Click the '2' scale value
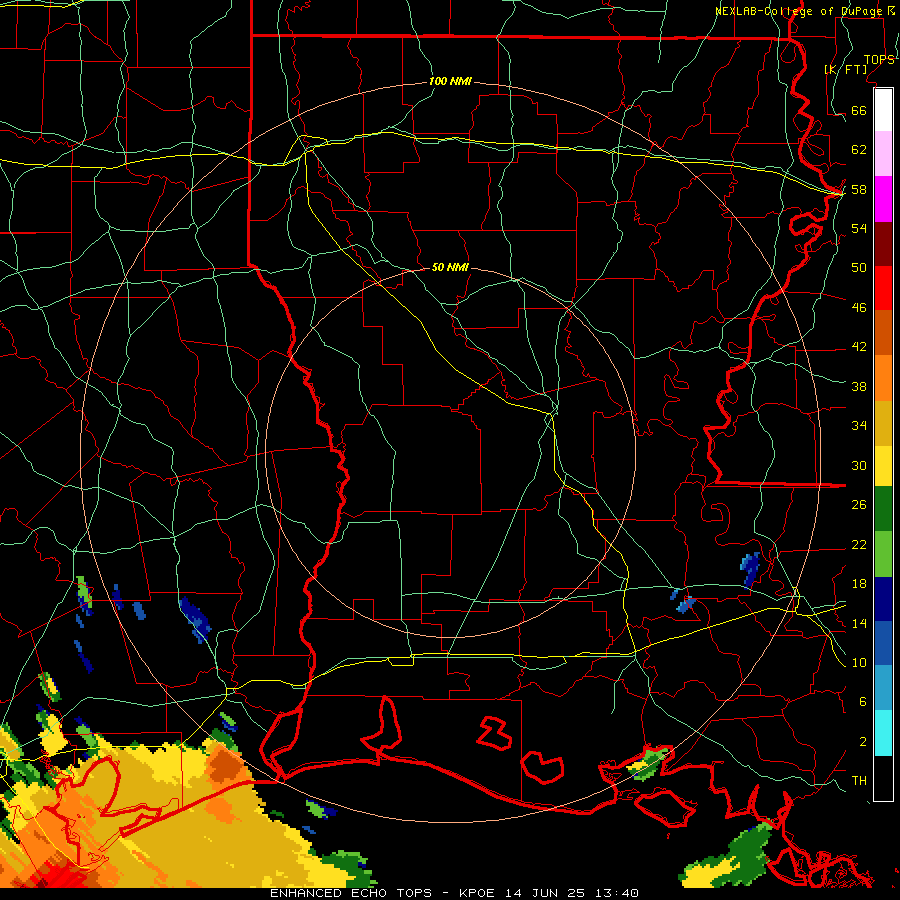The width and height of the screenshot is (900, 900). 862,741
